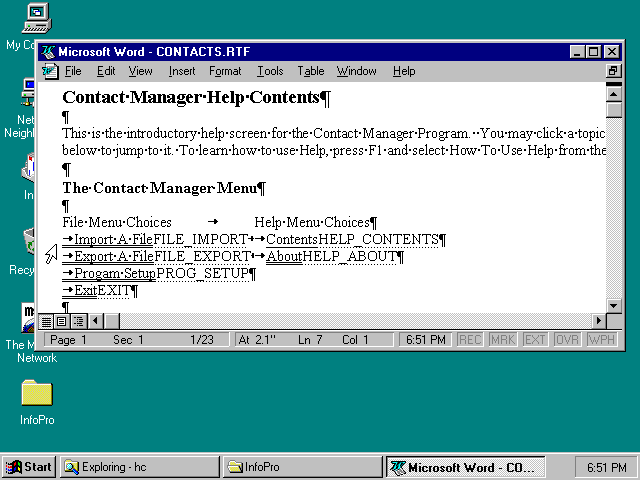Viewport: 640px width, 480px height.
Task: Select the InfoPro folder on desktop
Action: pos(37,393)
